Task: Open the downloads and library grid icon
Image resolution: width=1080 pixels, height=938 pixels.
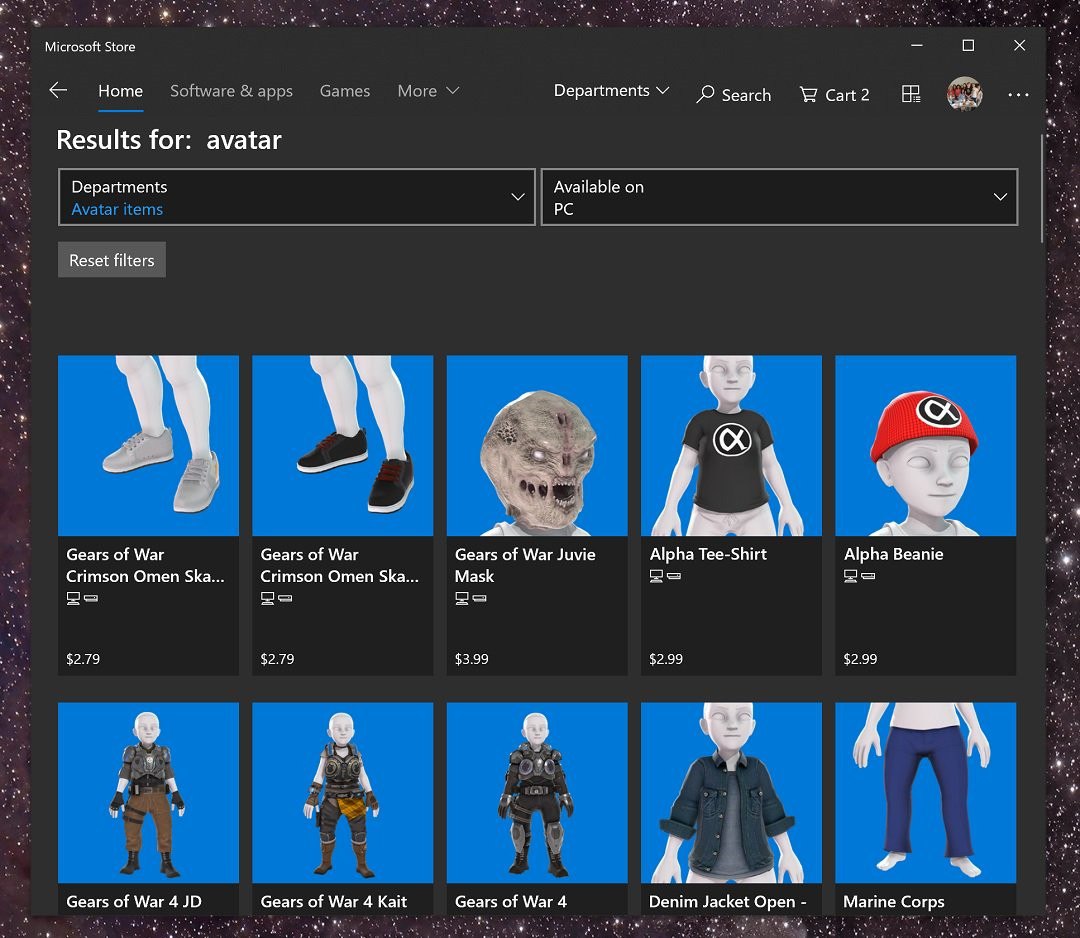Action: tap(911, 94)
